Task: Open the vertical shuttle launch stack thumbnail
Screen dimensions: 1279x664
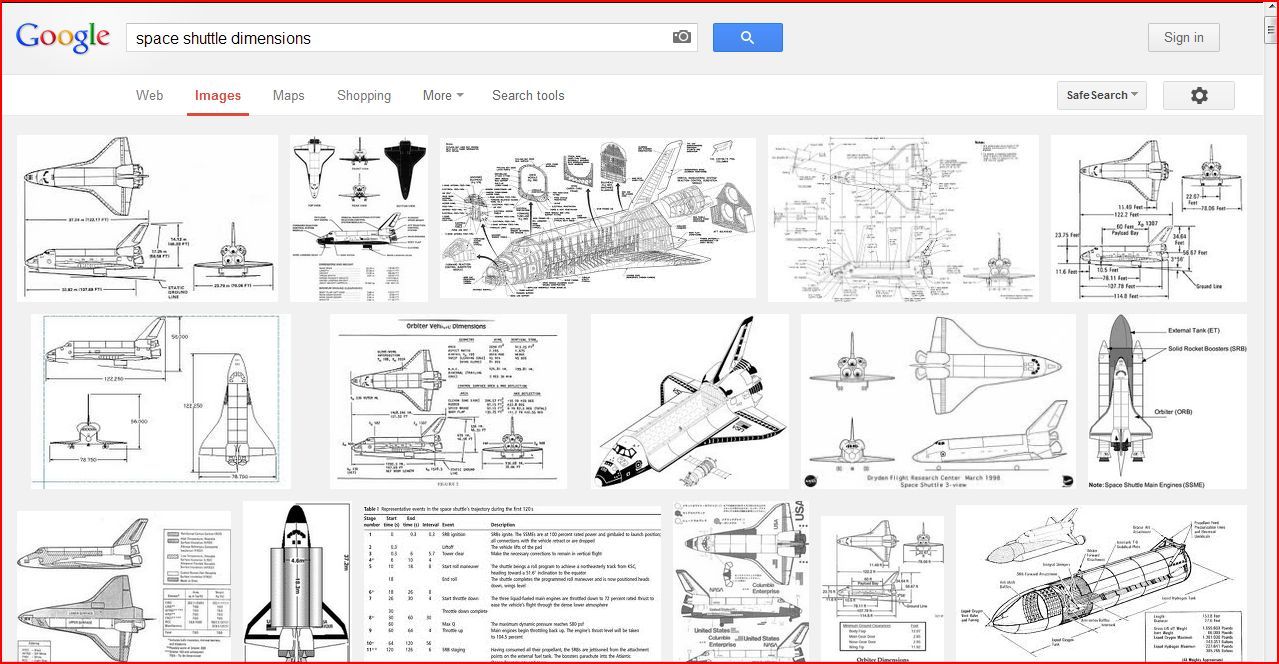Action: [296, 580]
